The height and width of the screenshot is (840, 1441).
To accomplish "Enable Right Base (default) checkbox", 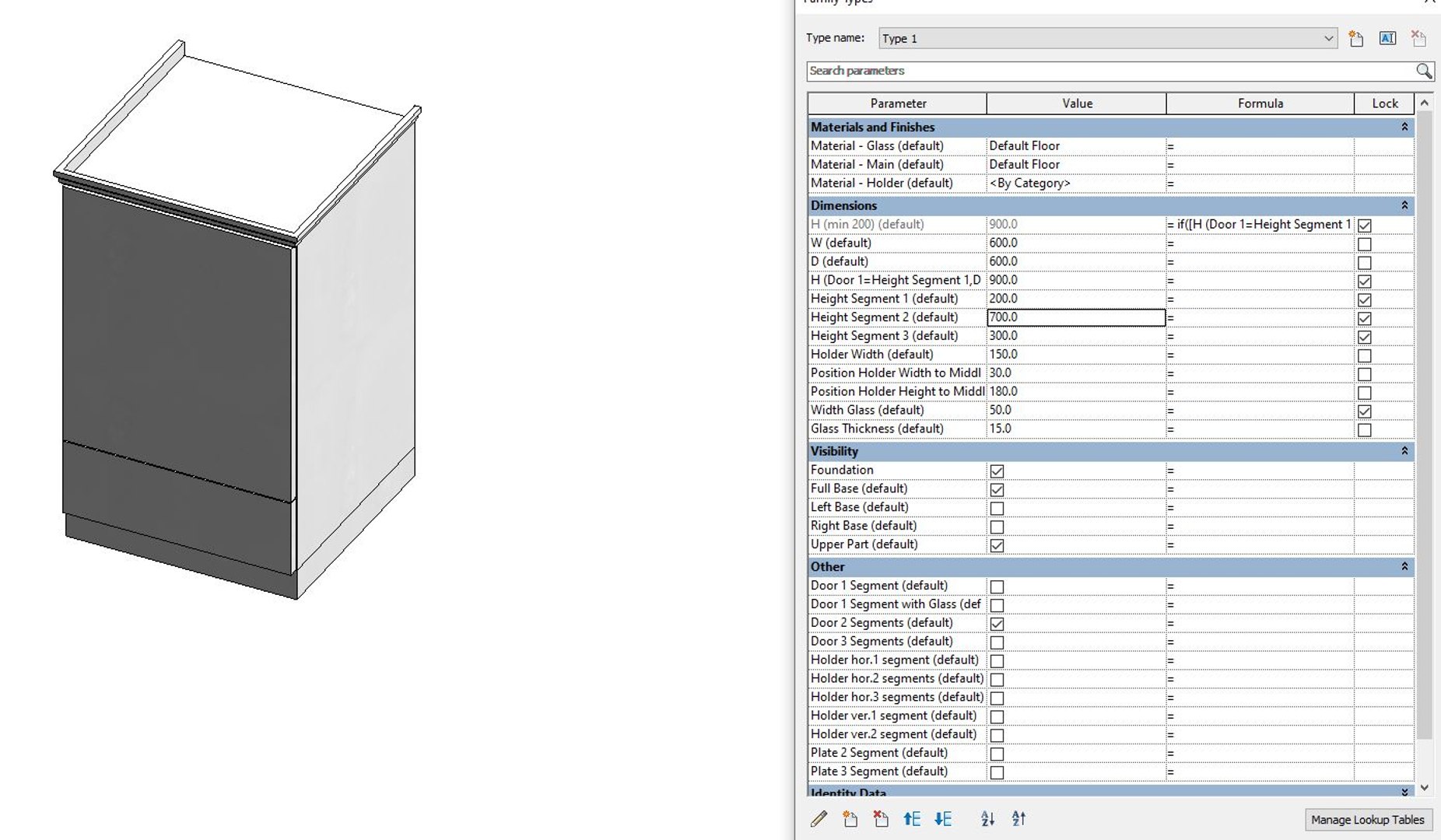I will tap(997, 527).
